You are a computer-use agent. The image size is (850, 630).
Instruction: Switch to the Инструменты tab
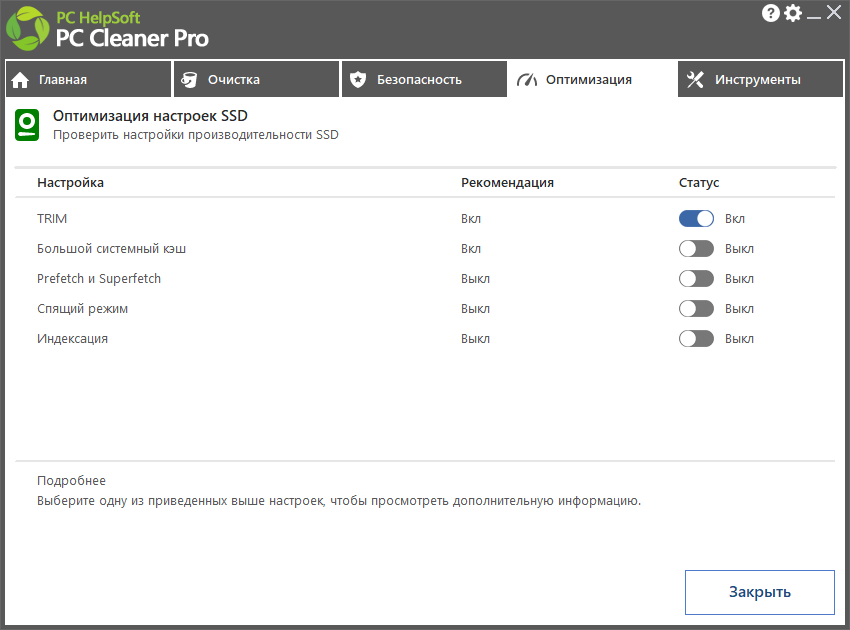[760, 79]
